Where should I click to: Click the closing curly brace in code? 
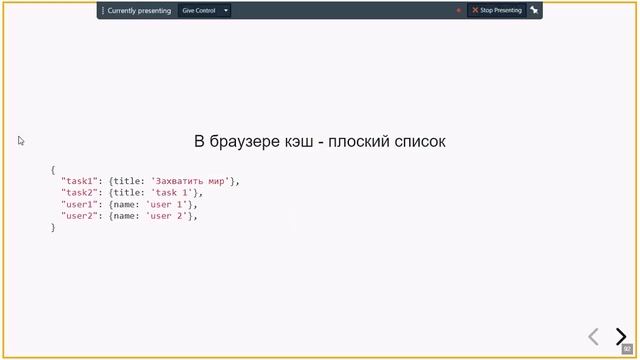[53, 227]
